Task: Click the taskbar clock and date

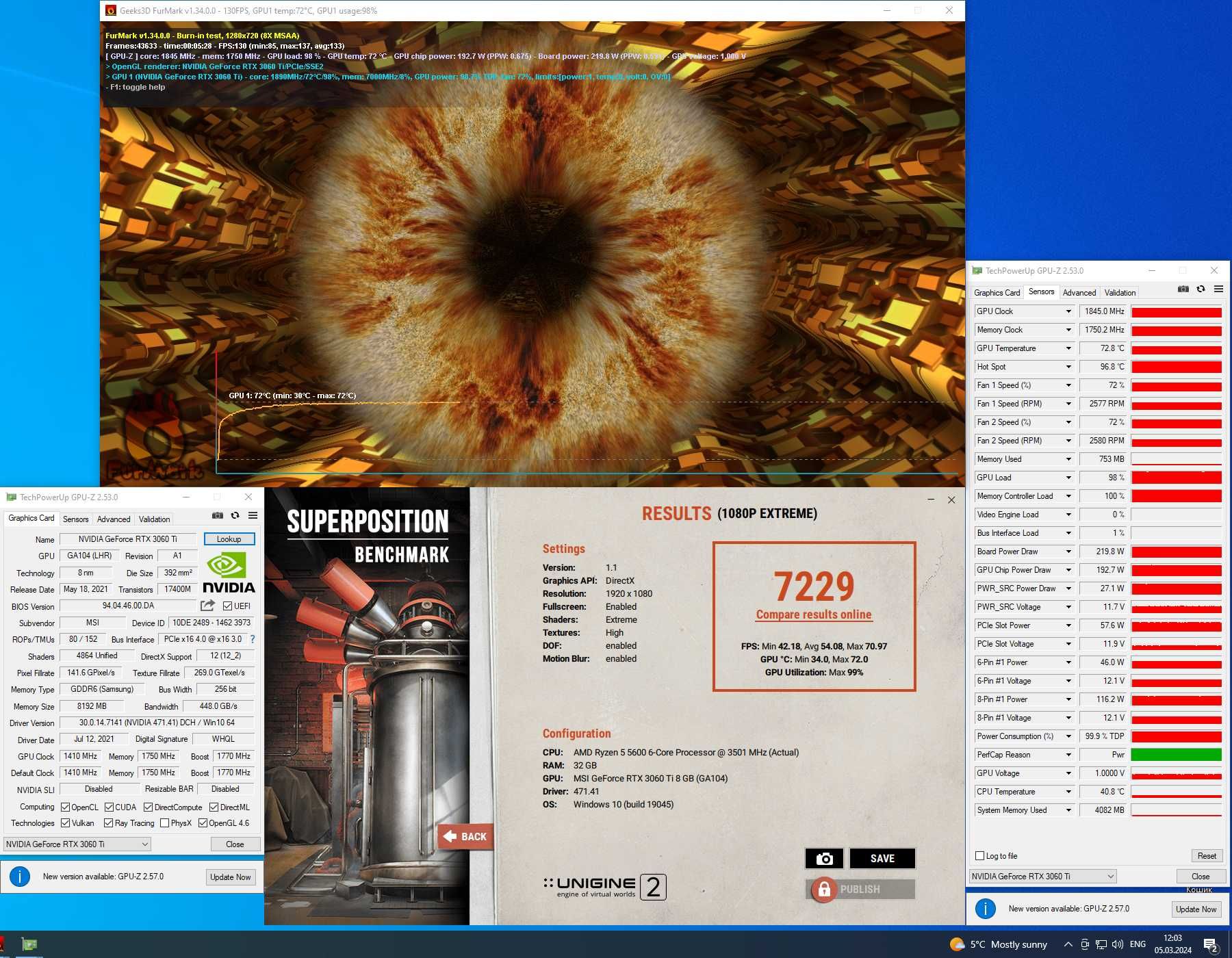Action: pos(1172,944)
